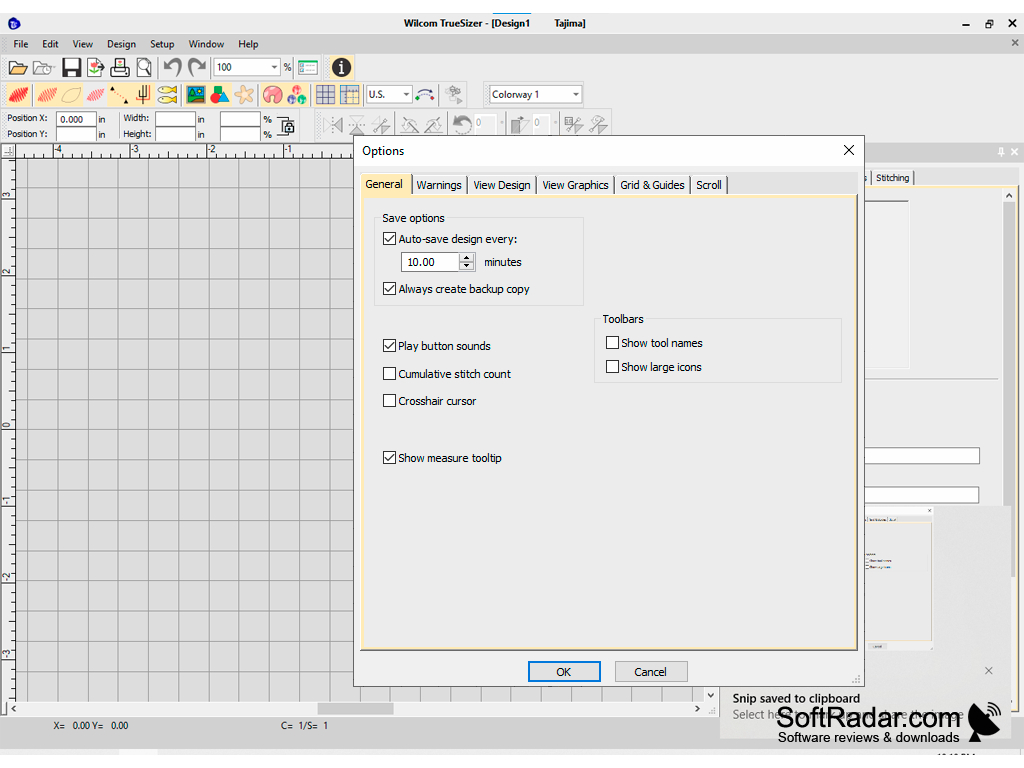Toggle the Show Grid icon
1024x768 pixels.
tap(325, 95)
